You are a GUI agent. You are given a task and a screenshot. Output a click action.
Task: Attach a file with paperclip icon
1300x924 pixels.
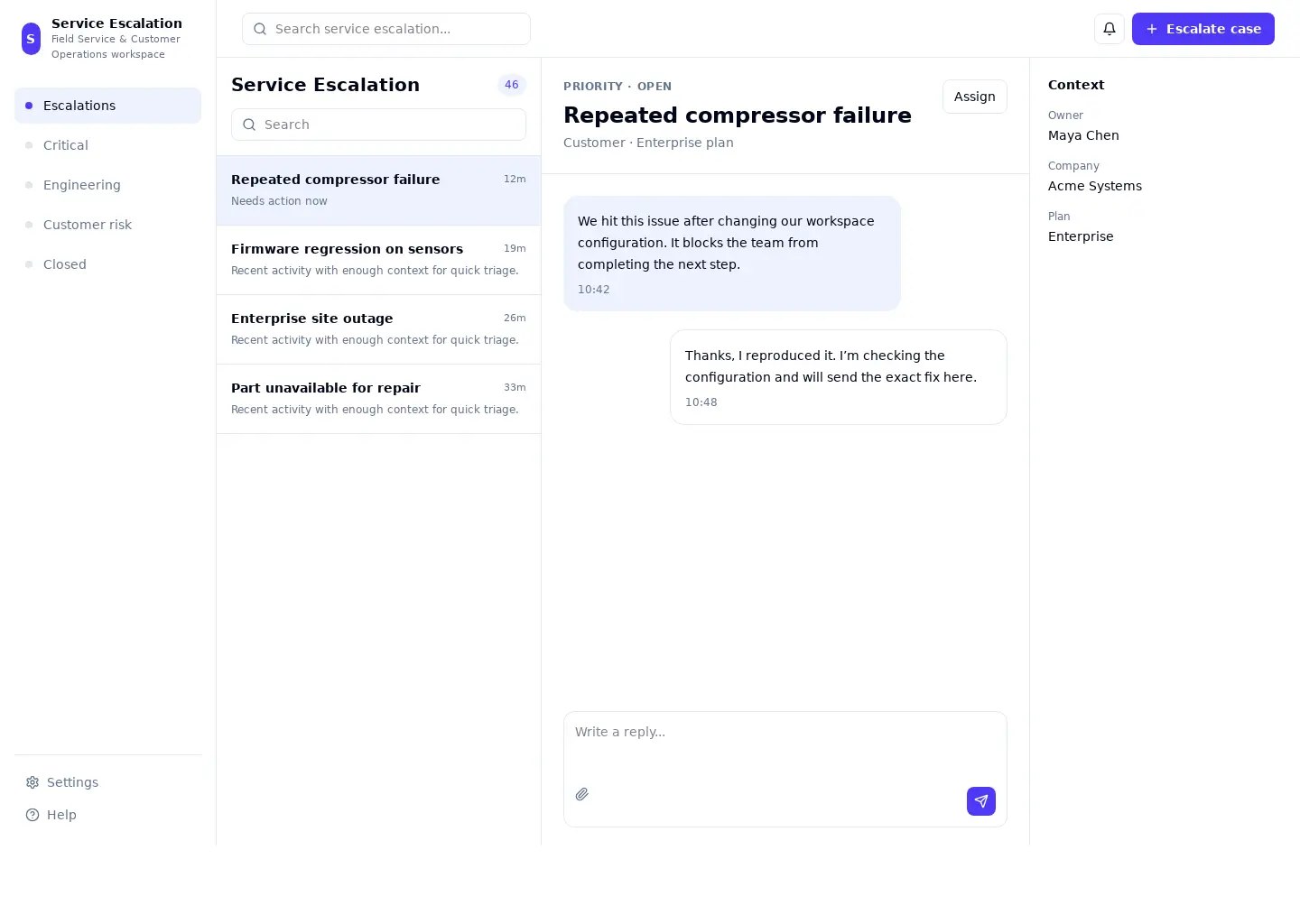(582, 794)
